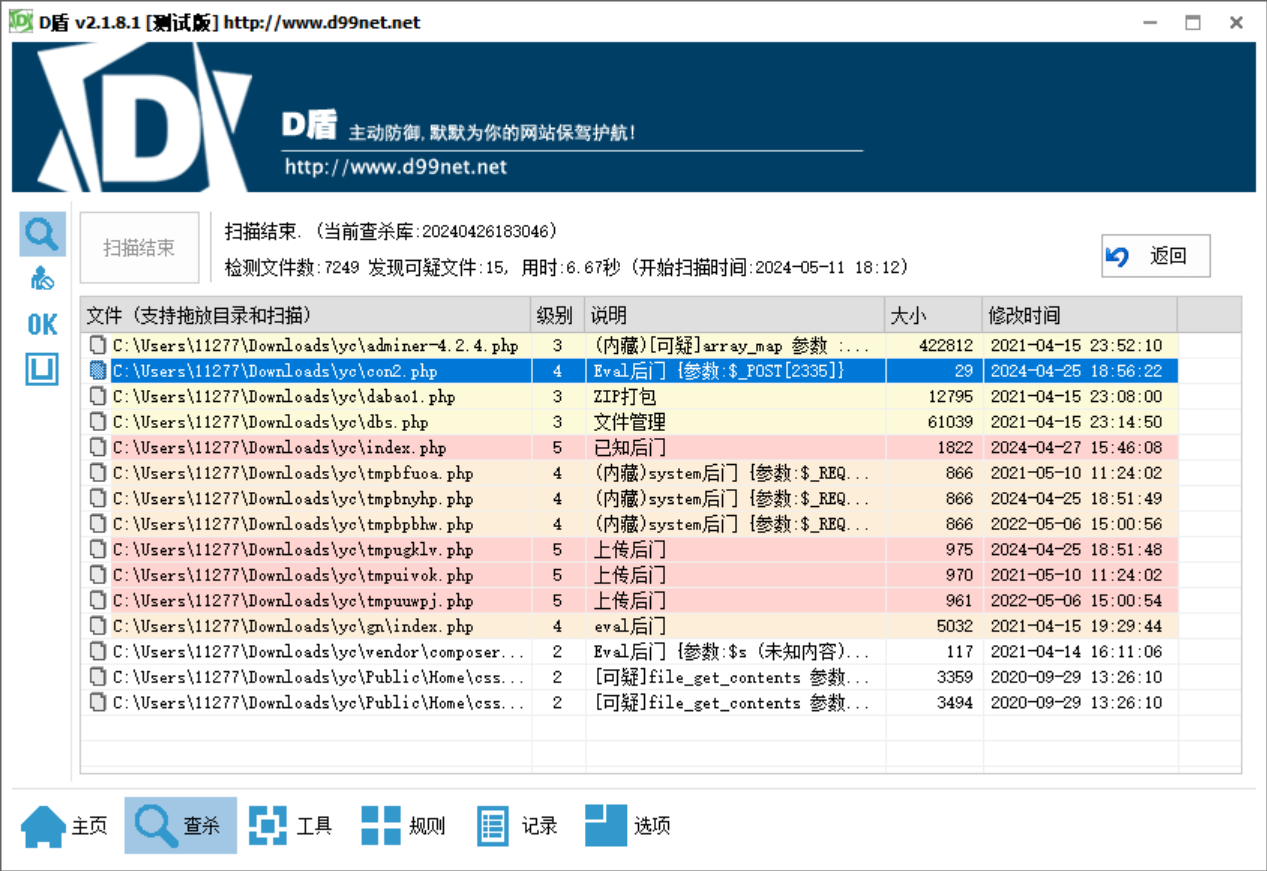Click the 文件管理 description cell
Screen dimensions: 1267x871
tap(629, 422)
